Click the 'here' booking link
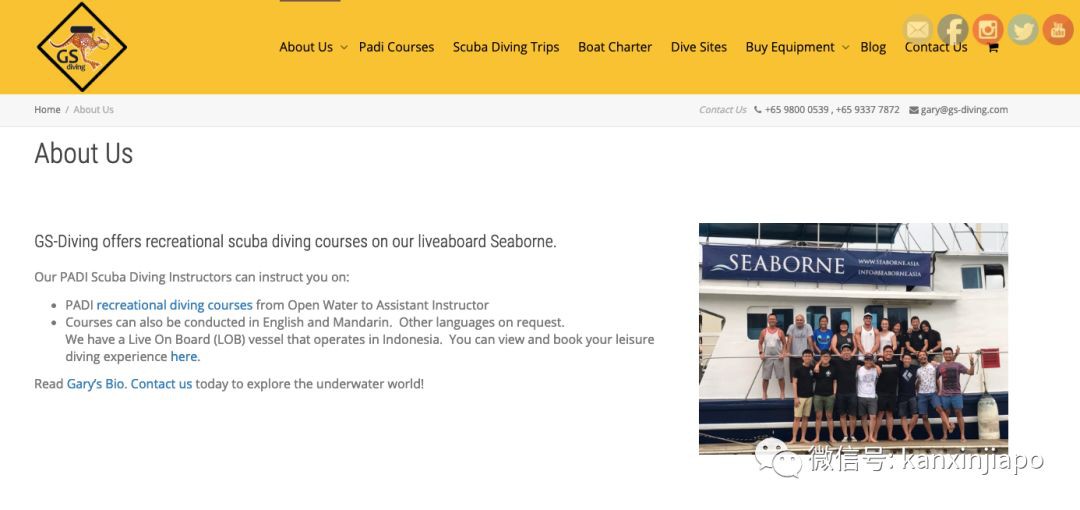The image size is (1080, 510). tap(183, 356)
